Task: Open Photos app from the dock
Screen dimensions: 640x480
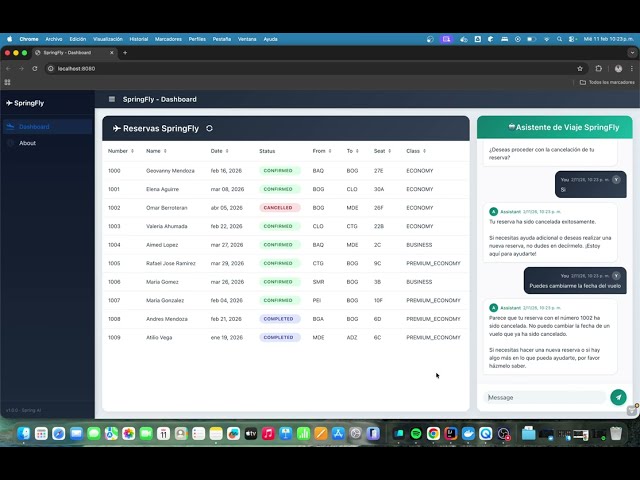Action: pos(129,433)
